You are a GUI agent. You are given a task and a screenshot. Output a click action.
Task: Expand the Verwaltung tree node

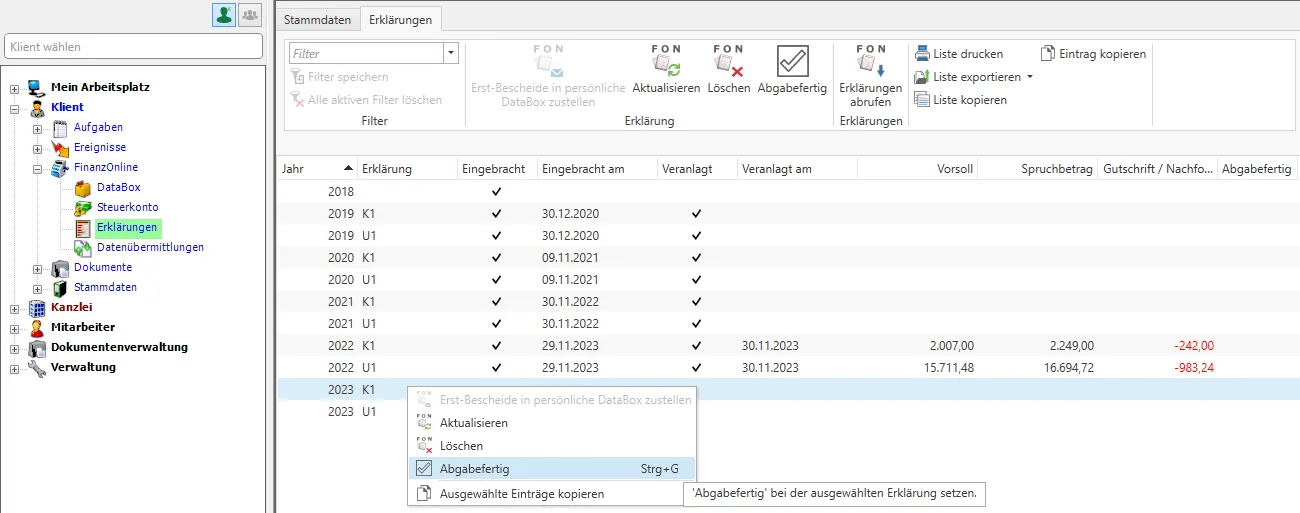(14, 368)
